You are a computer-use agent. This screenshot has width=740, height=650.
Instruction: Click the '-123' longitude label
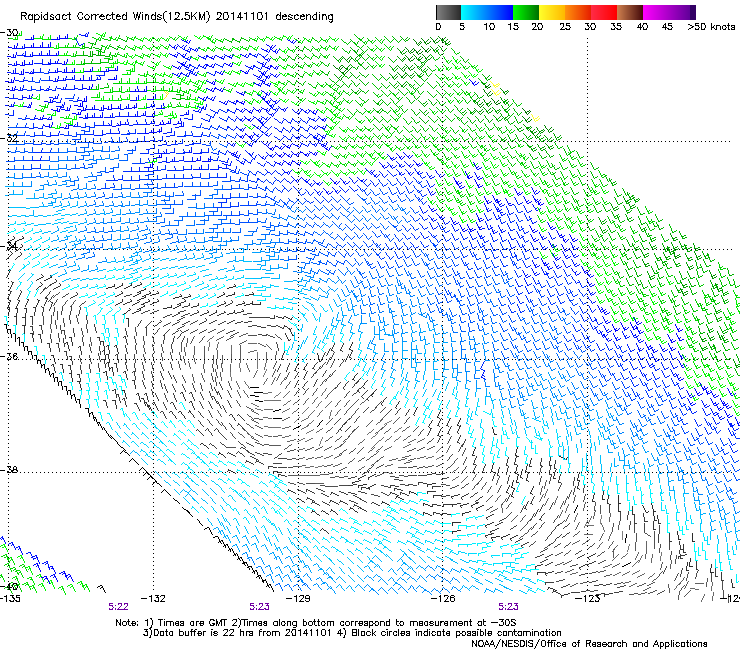point(588,599)
